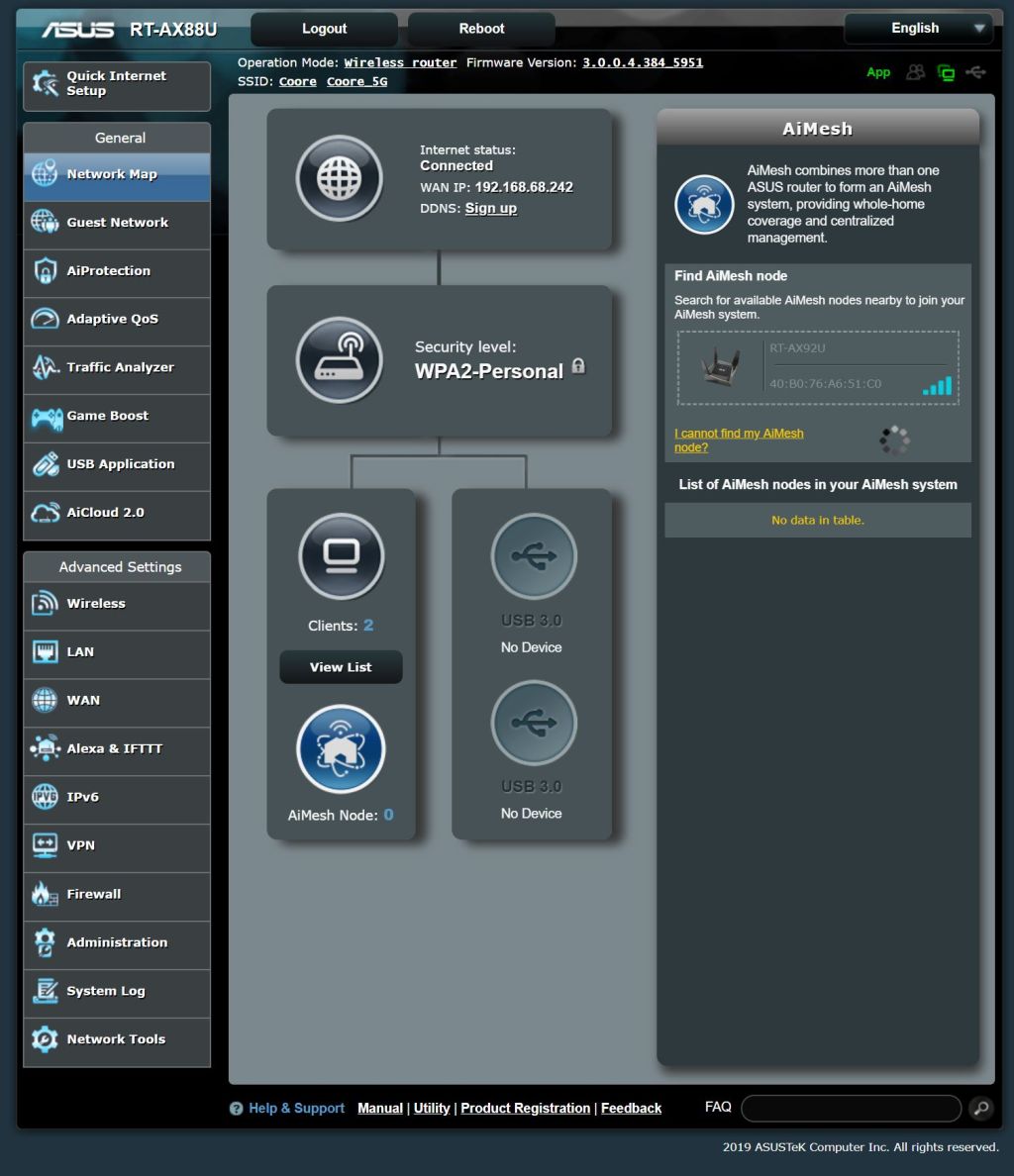The height and width of the screenshot is (1176, 1014).
Task: Click the Adaptive QoS gauge icon in sidebar
Action: click(x=45, y=319)
